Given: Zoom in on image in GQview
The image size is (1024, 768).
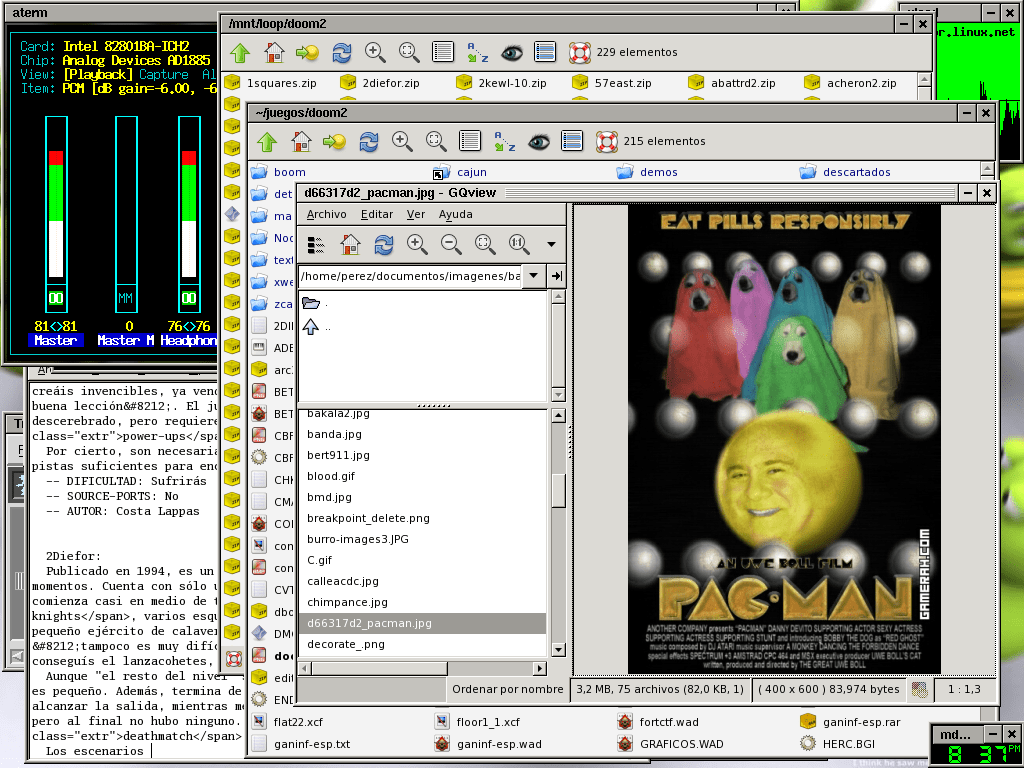Looking at the screenshot, I should coord(417,244).
